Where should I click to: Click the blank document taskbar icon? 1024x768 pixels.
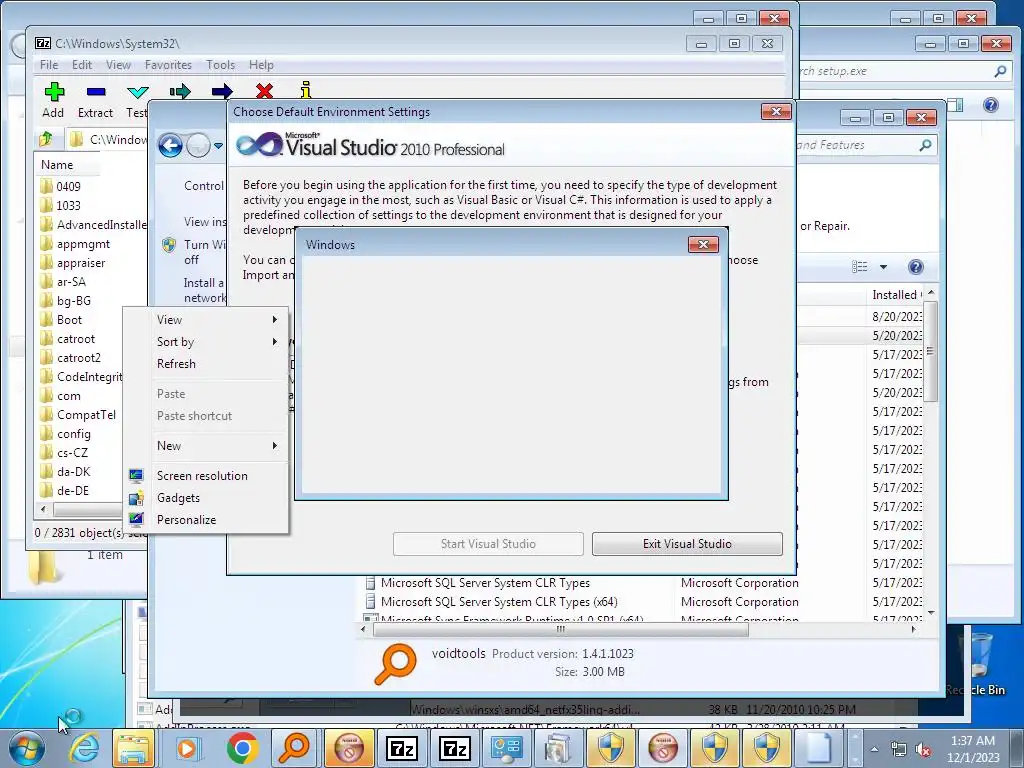pyautogui.click(x=819, y=748)
